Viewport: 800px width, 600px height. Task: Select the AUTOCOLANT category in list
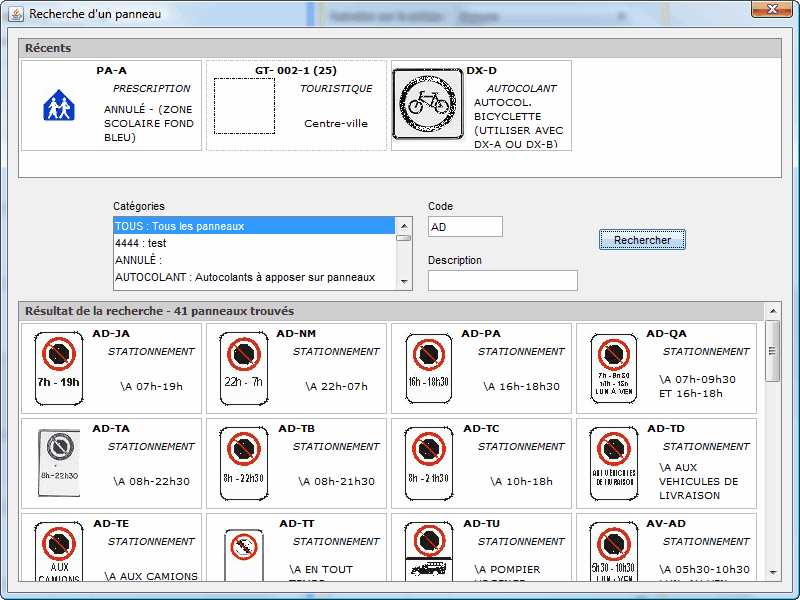point(254,277)
